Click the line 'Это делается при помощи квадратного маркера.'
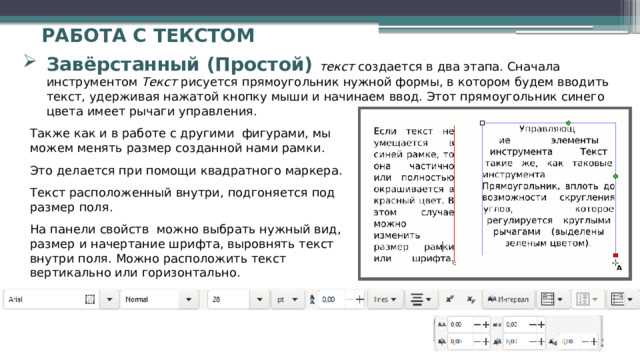Image resolution: width=640 pixels, height=360 pixels. pos(186,171)
